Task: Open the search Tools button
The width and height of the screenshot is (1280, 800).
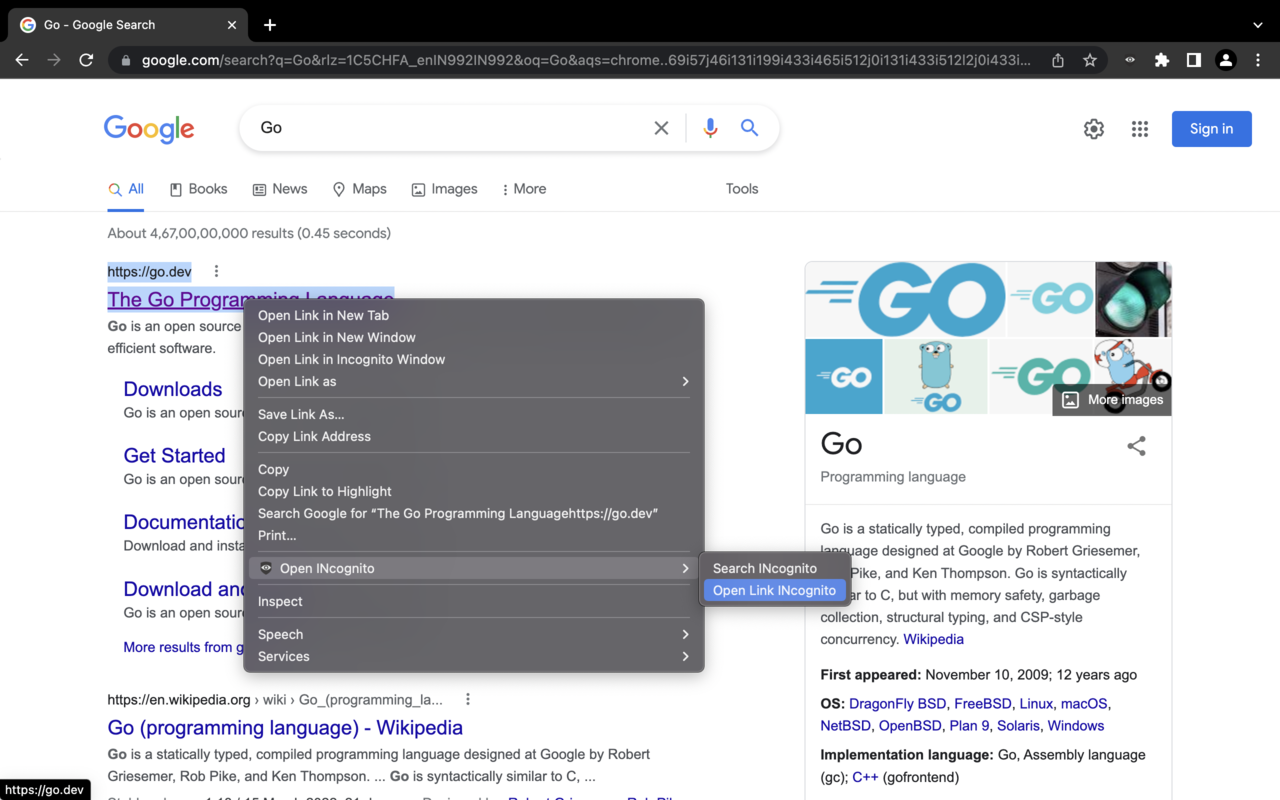Action: [x=742, y=189]
